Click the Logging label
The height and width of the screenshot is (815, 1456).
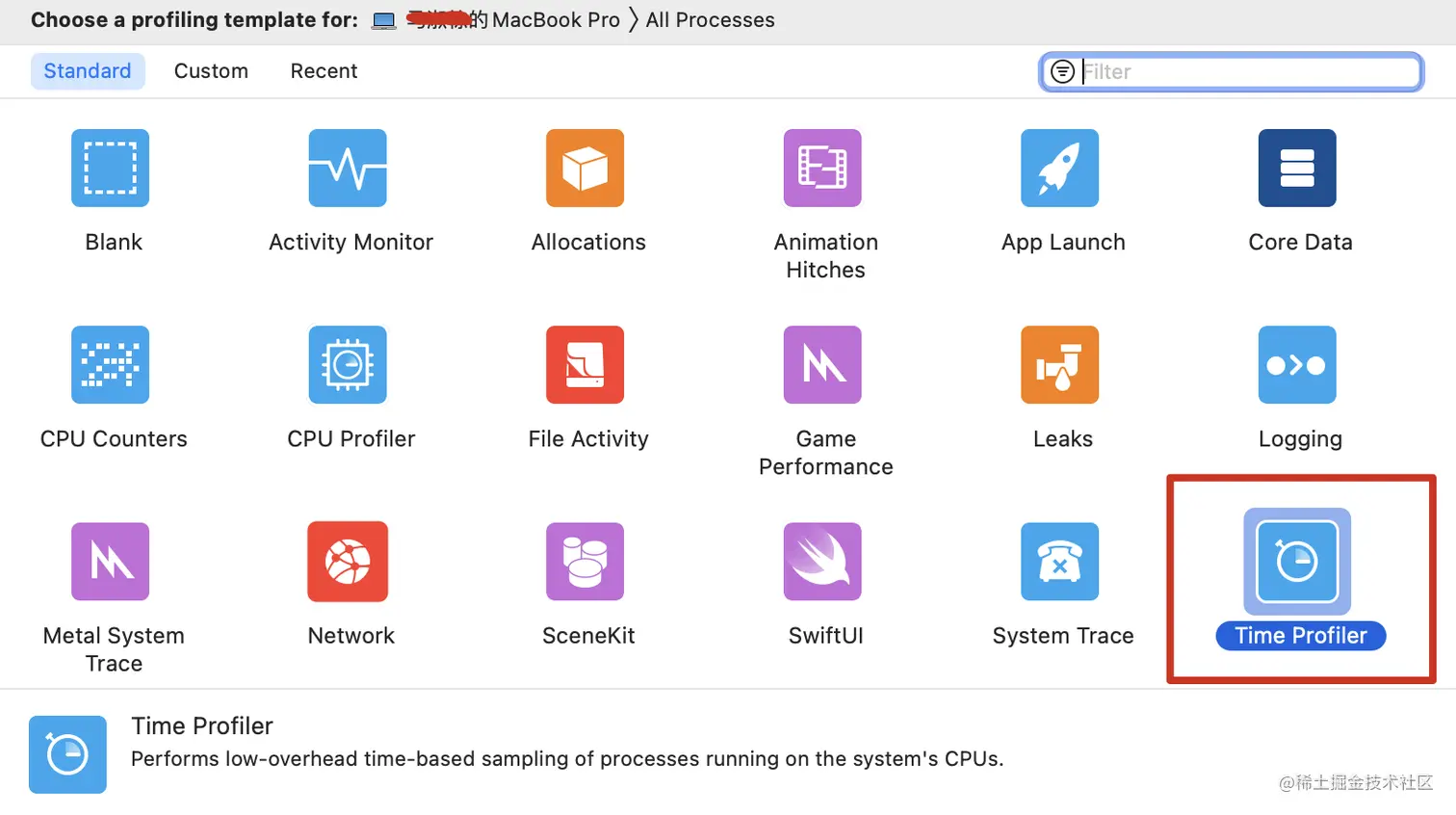click(x=1300, y=439)
